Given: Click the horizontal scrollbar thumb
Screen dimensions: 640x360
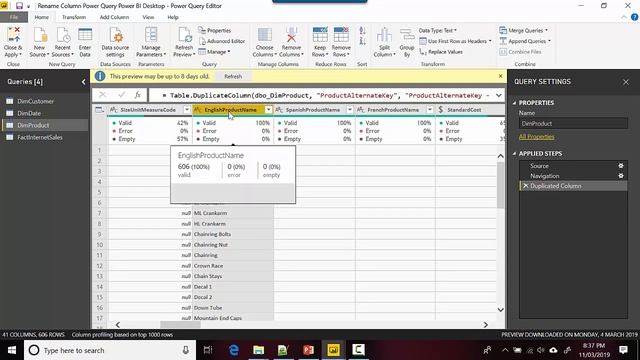Looking at the screenshot, I should [x=180, y=325].
